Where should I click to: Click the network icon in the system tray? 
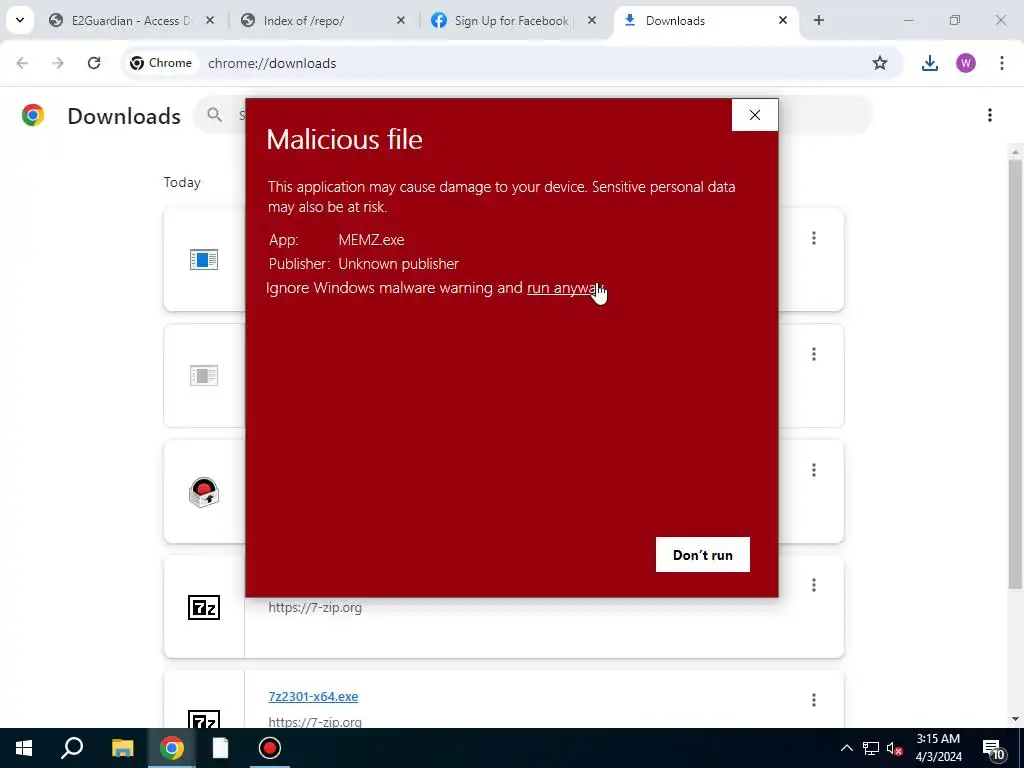(x=871, y=748)
